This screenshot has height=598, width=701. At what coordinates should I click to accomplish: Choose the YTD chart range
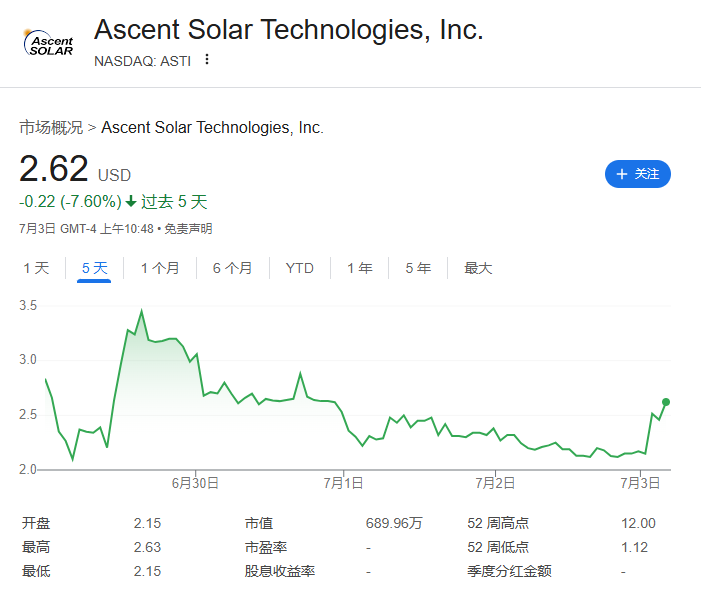(300, 268)
